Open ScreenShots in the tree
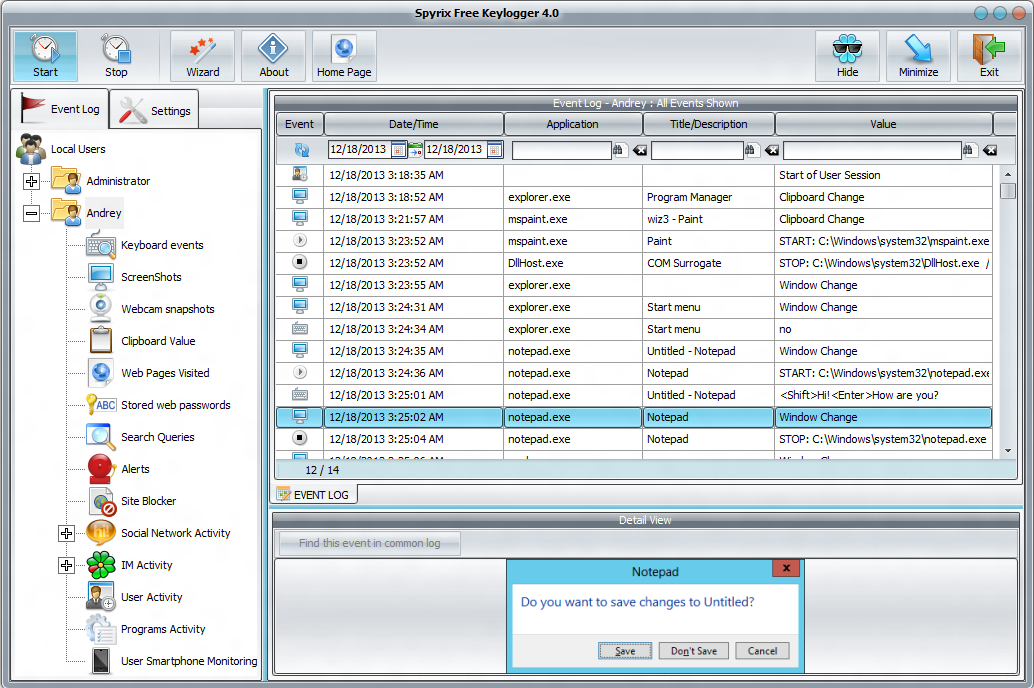1034x688 pixels. click(151, 277)
